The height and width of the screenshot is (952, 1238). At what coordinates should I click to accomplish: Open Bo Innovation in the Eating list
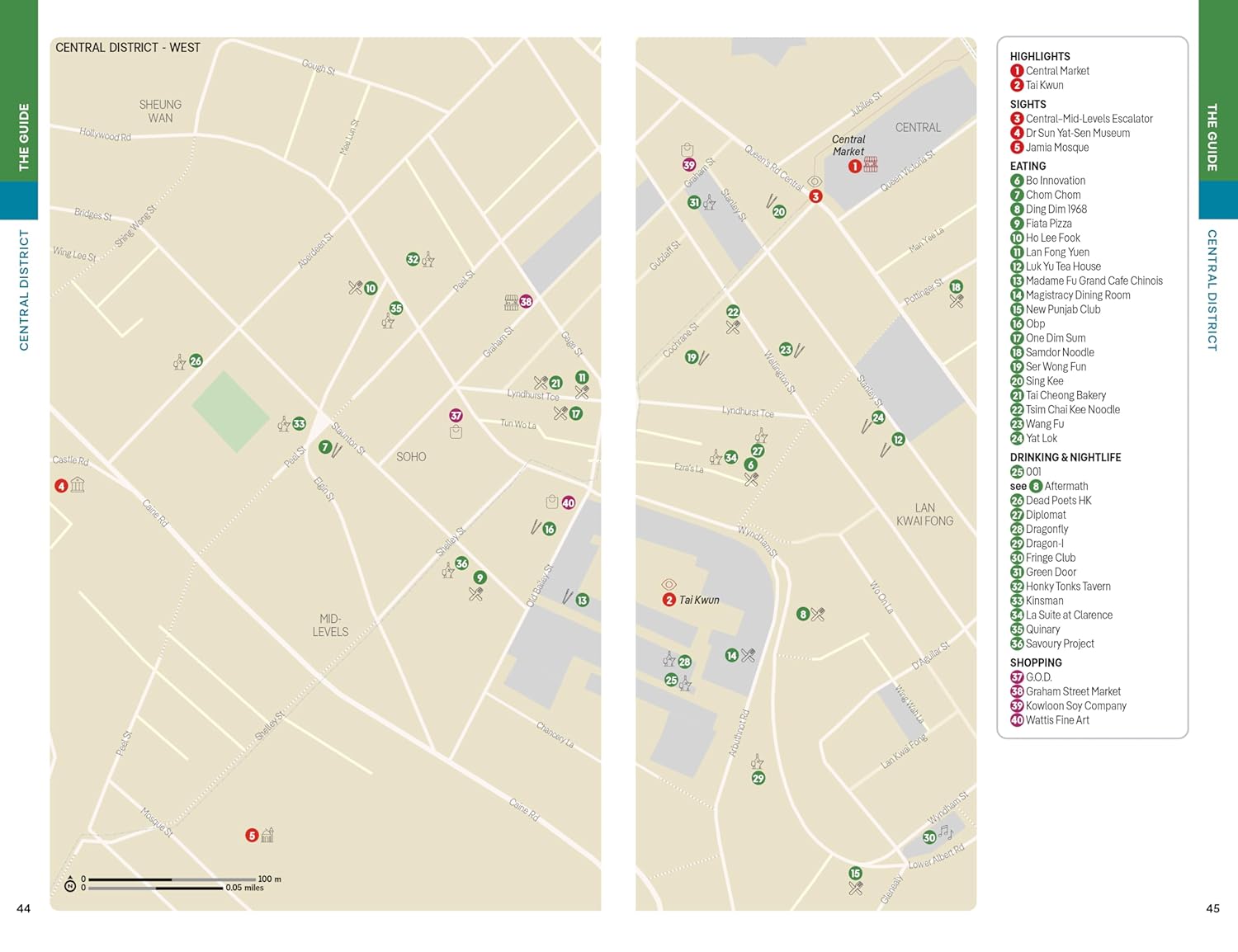[1055, 181]
